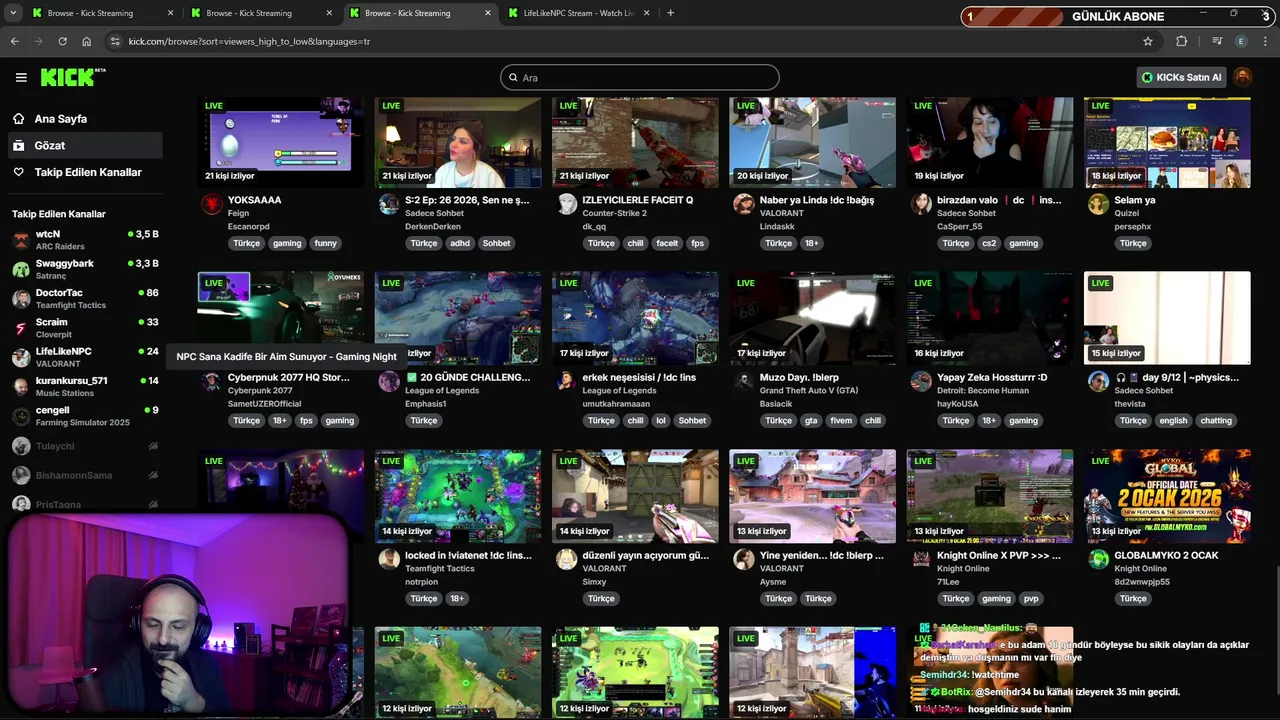This screenshot has height=720, width=1280.
Task: Click the lol tag under umutkahramaaan
Action: tap(660, 421)
